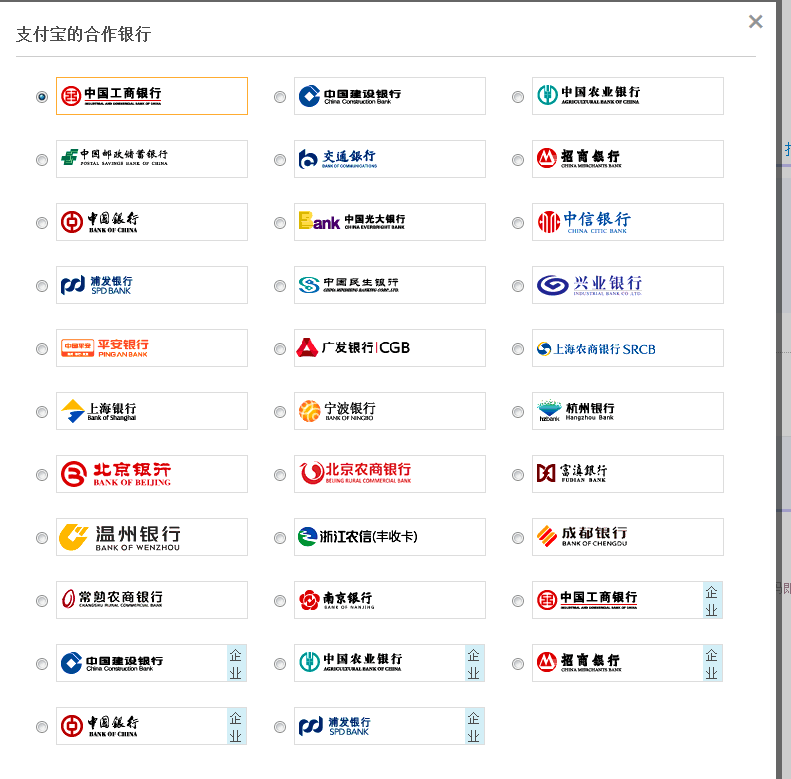The height and width of the screenshot is (779, 791).
Task: Select radio for 中国银行 企业 option
Action: pos(42,727)
